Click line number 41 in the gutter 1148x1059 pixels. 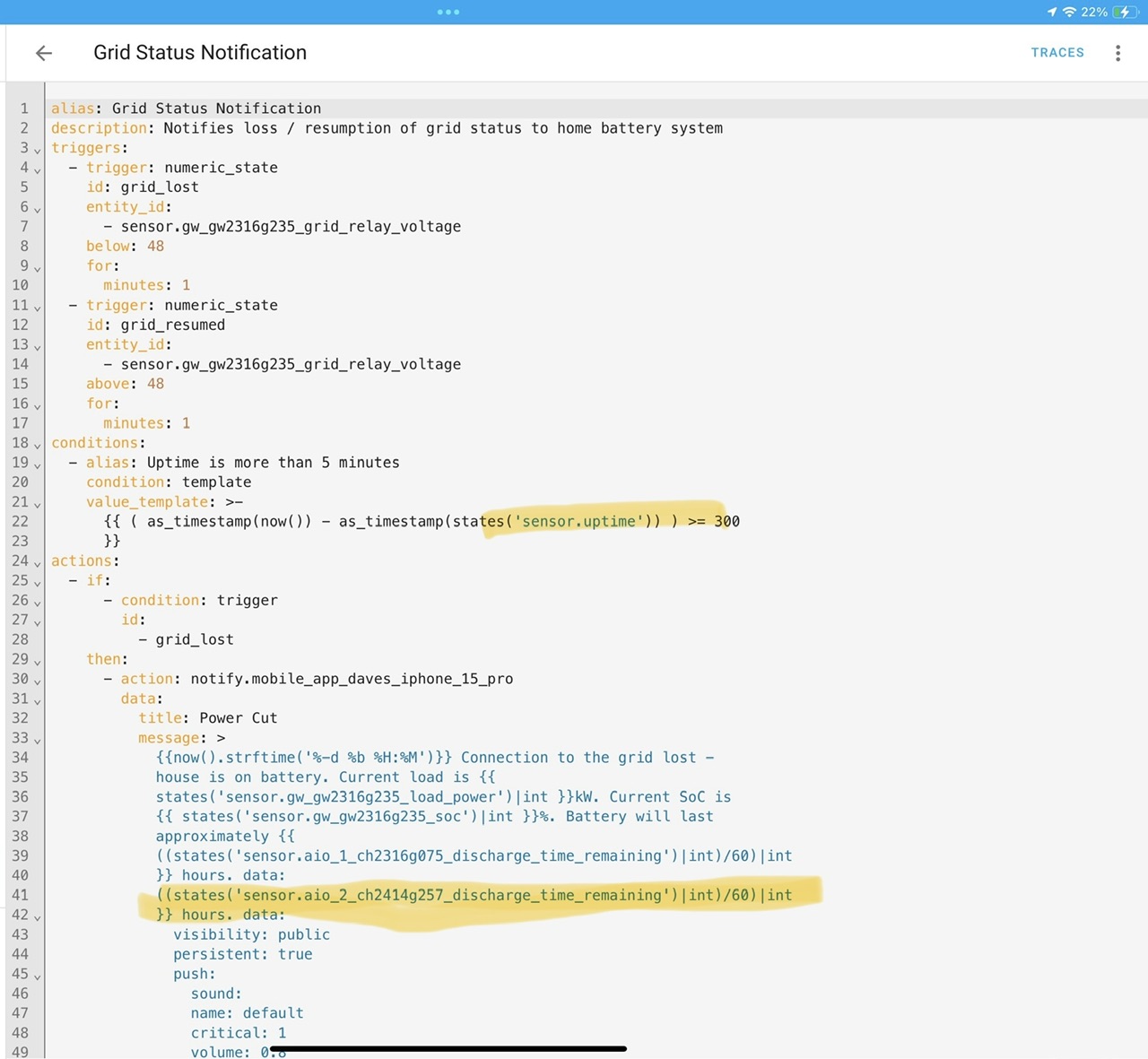[x=20, y=895]
